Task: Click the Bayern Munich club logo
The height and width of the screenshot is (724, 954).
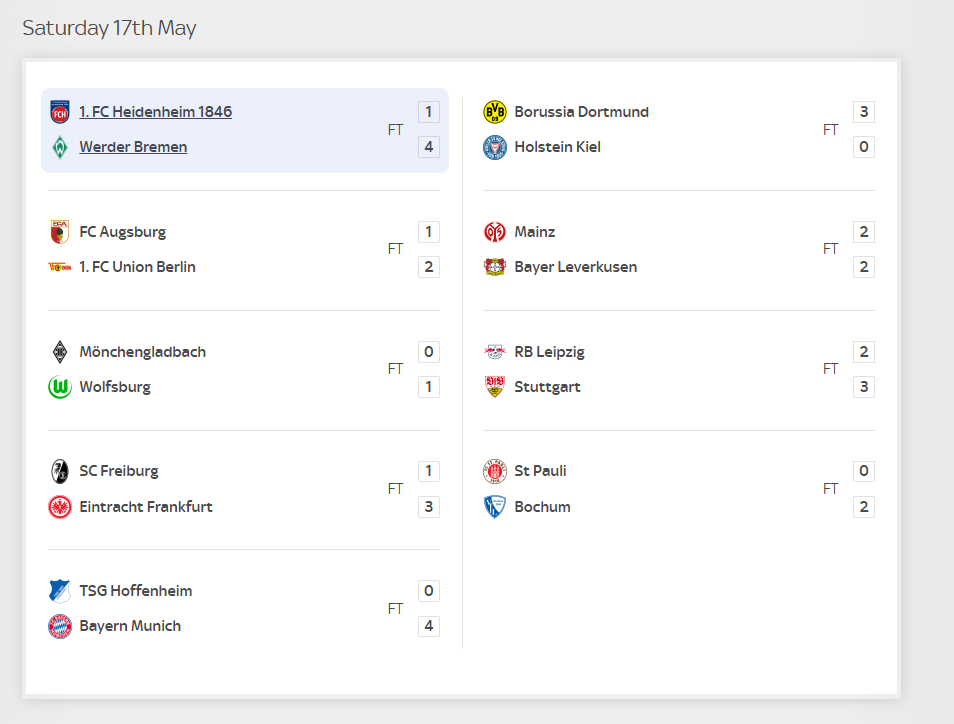Action: pos(60,626)
